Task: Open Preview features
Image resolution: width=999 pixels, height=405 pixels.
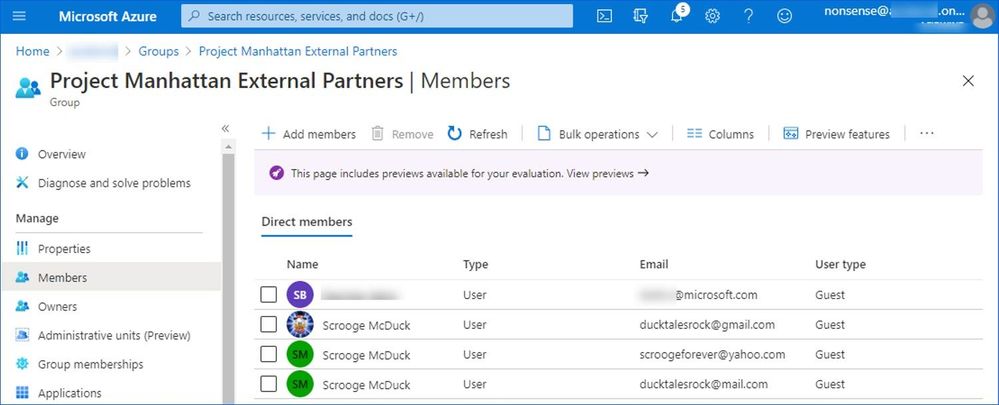Action: 836,134
